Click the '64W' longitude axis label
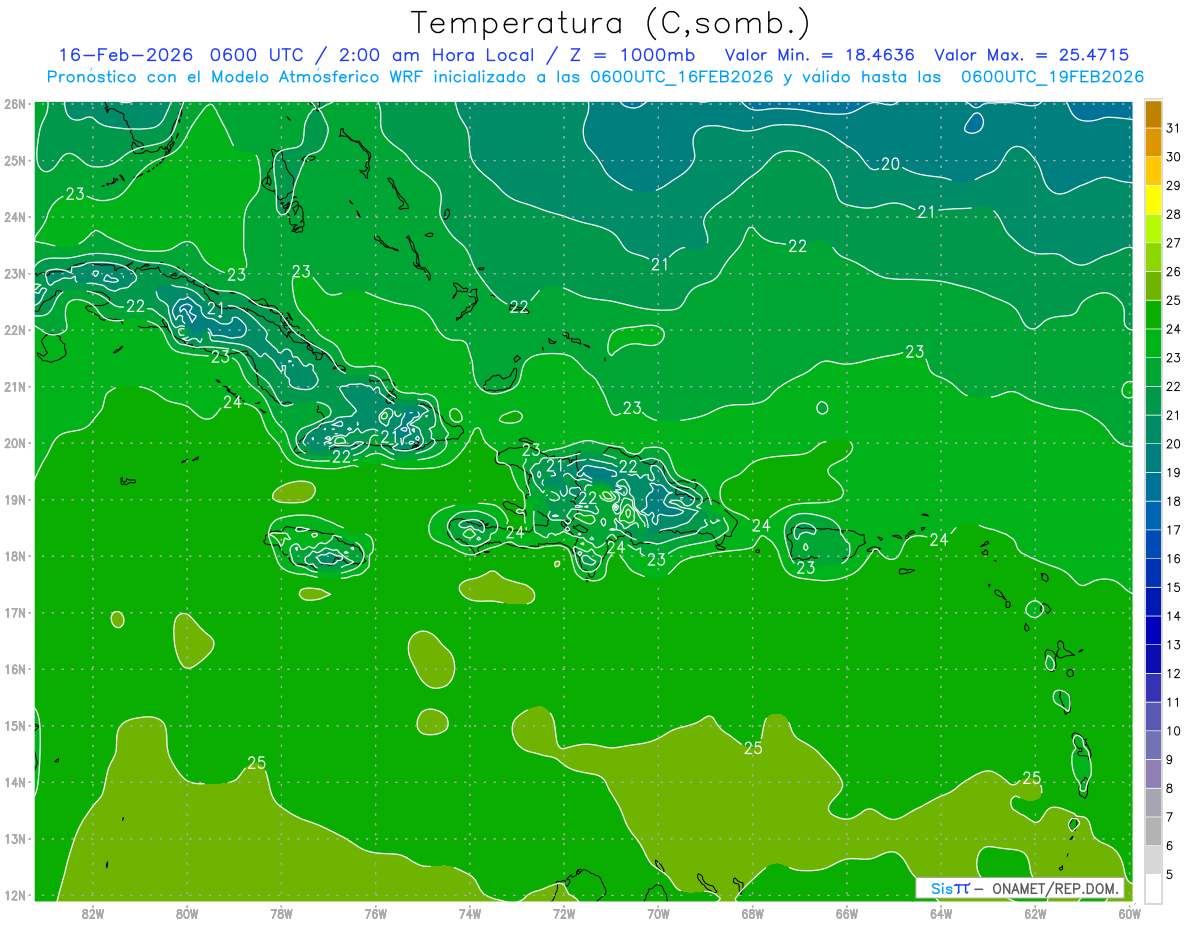Image resolution: width=1200 pixels, height=927 pixels. pos(941,912)
